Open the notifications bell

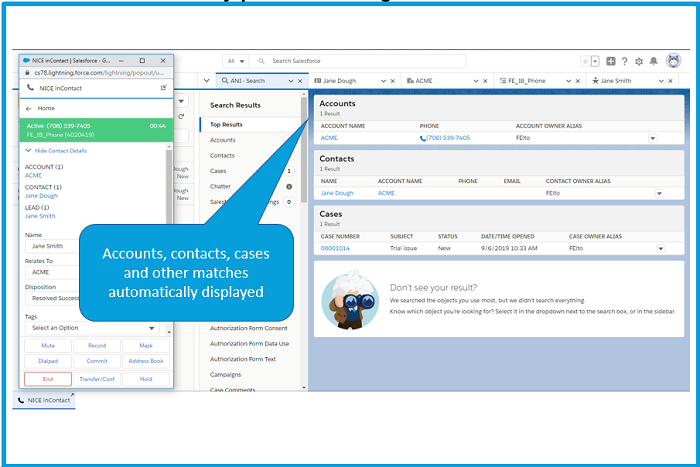[654, 62]
